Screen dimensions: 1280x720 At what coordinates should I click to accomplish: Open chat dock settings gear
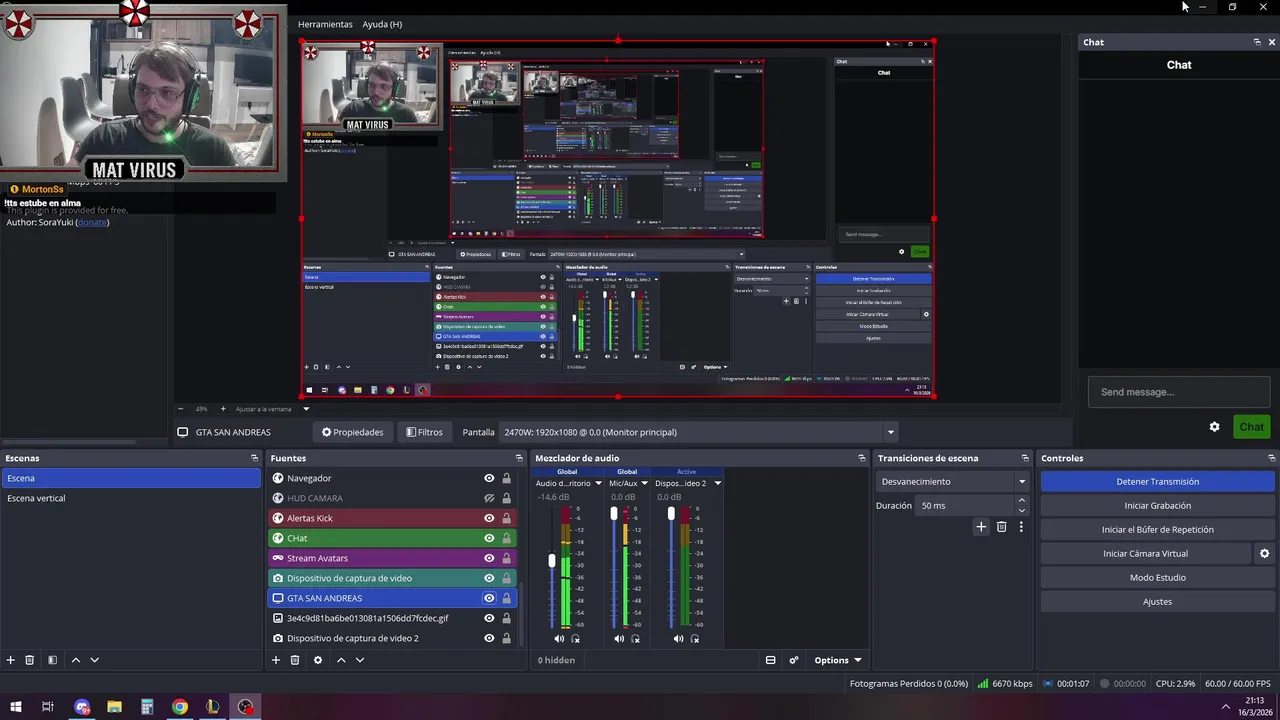coord(1214,427)
